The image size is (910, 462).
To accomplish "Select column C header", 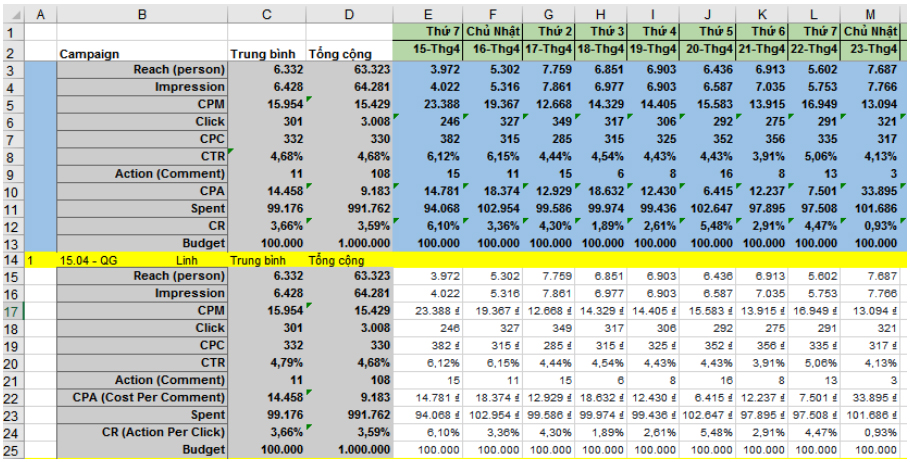I will coord(266,13).
